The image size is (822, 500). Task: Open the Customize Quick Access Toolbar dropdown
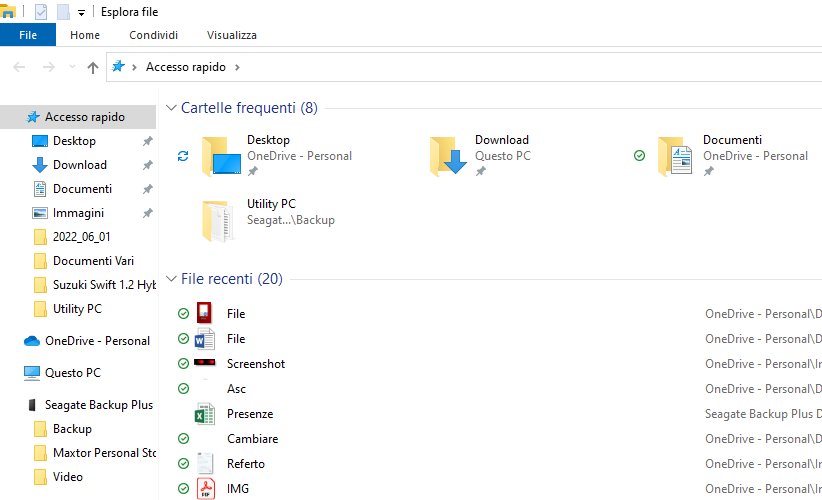[81, 13]
